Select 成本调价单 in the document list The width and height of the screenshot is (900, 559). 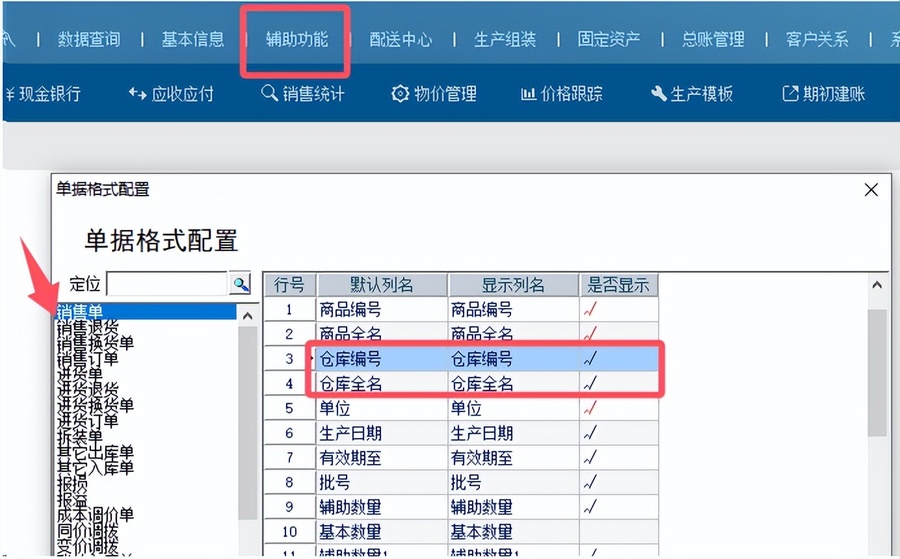coord(95,514)
